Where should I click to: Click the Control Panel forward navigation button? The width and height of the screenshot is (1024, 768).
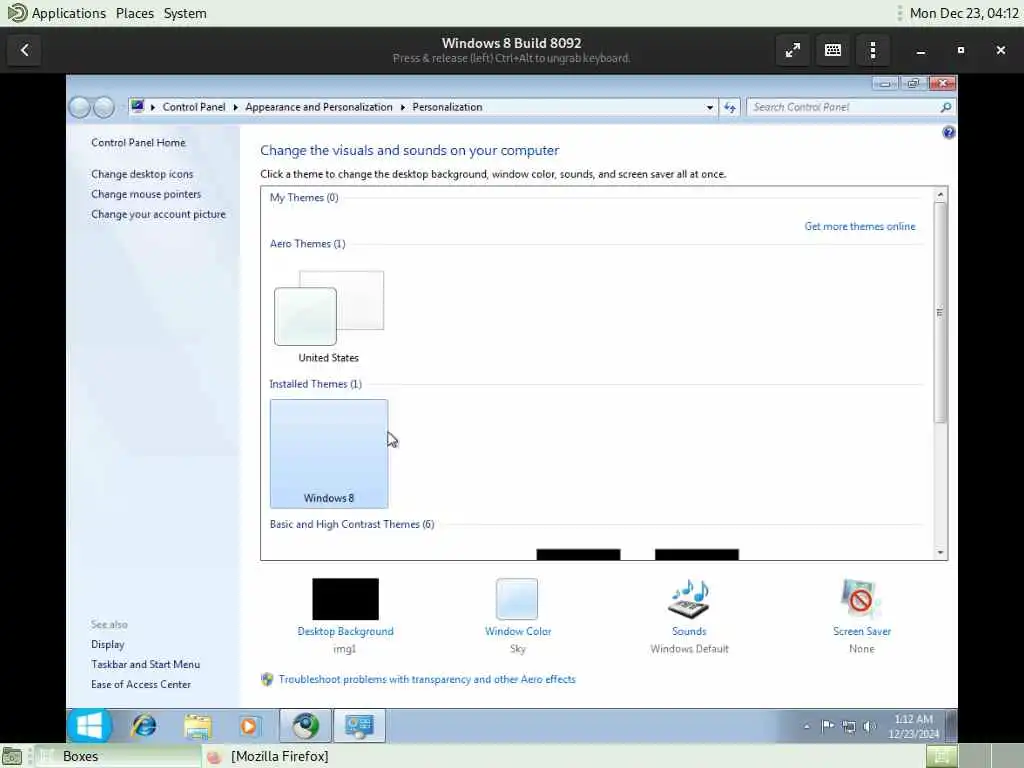pyautogui.click(x=104, y=107)
